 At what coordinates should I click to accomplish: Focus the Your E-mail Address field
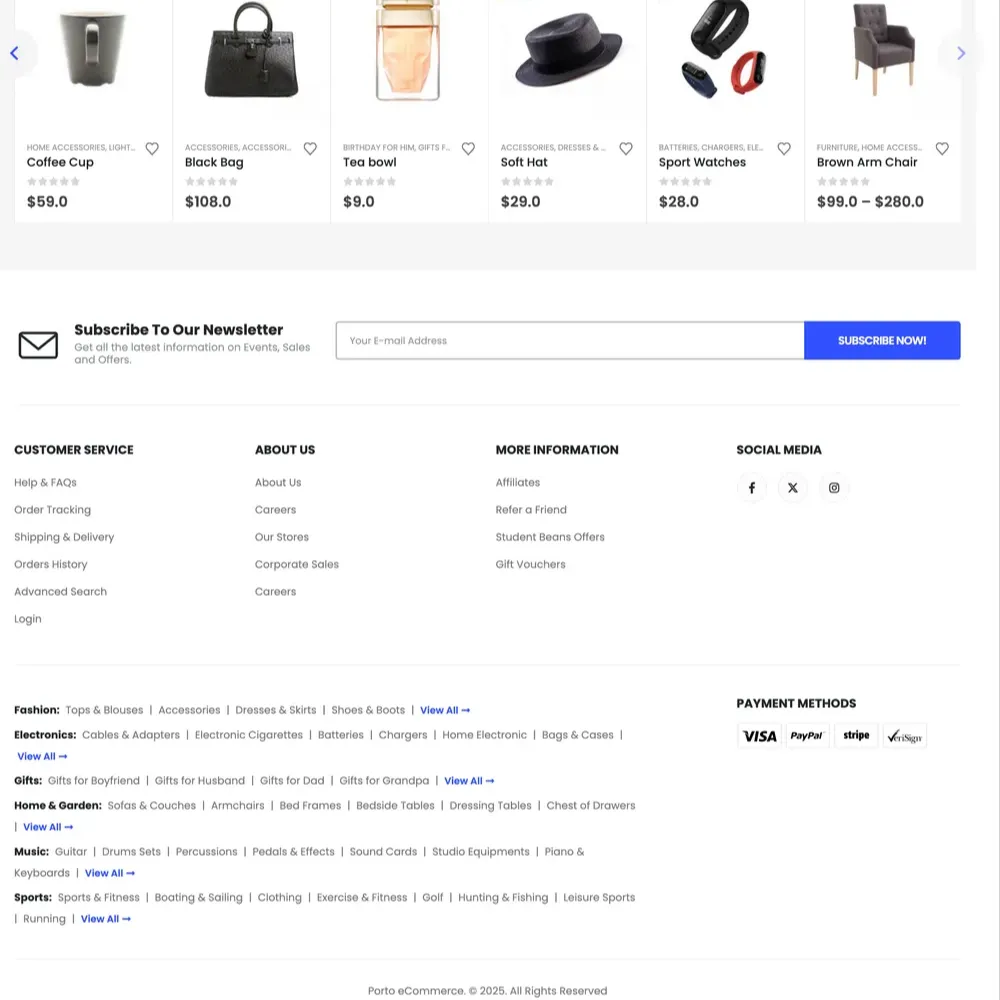tap(570, 341)
